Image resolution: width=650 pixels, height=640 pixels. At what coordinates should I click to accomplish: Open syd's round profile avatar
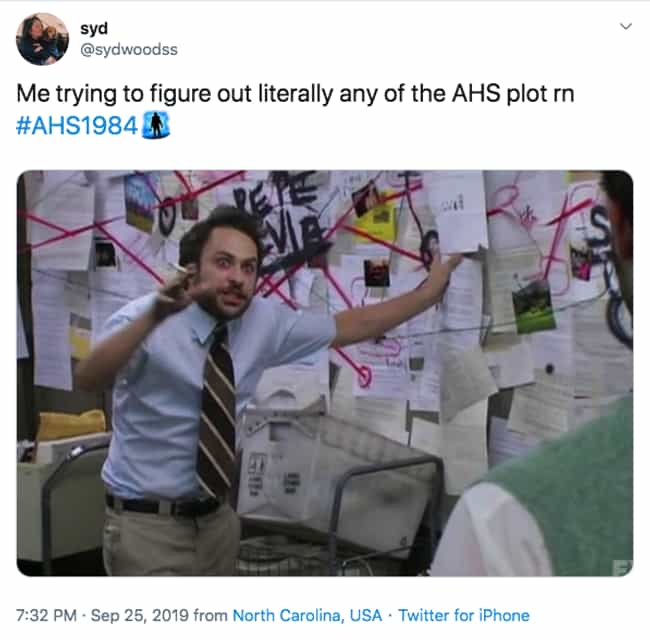click(42, 39)
